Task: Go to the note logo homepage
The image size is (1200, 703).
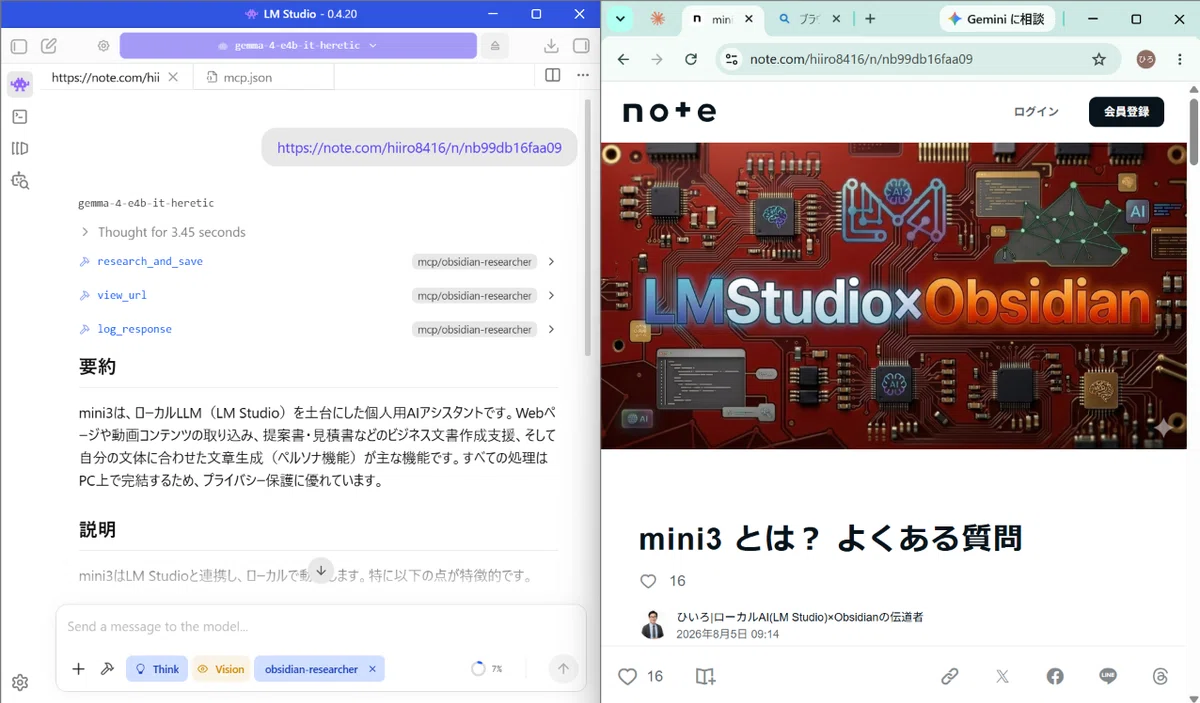Action: point(669,111)
